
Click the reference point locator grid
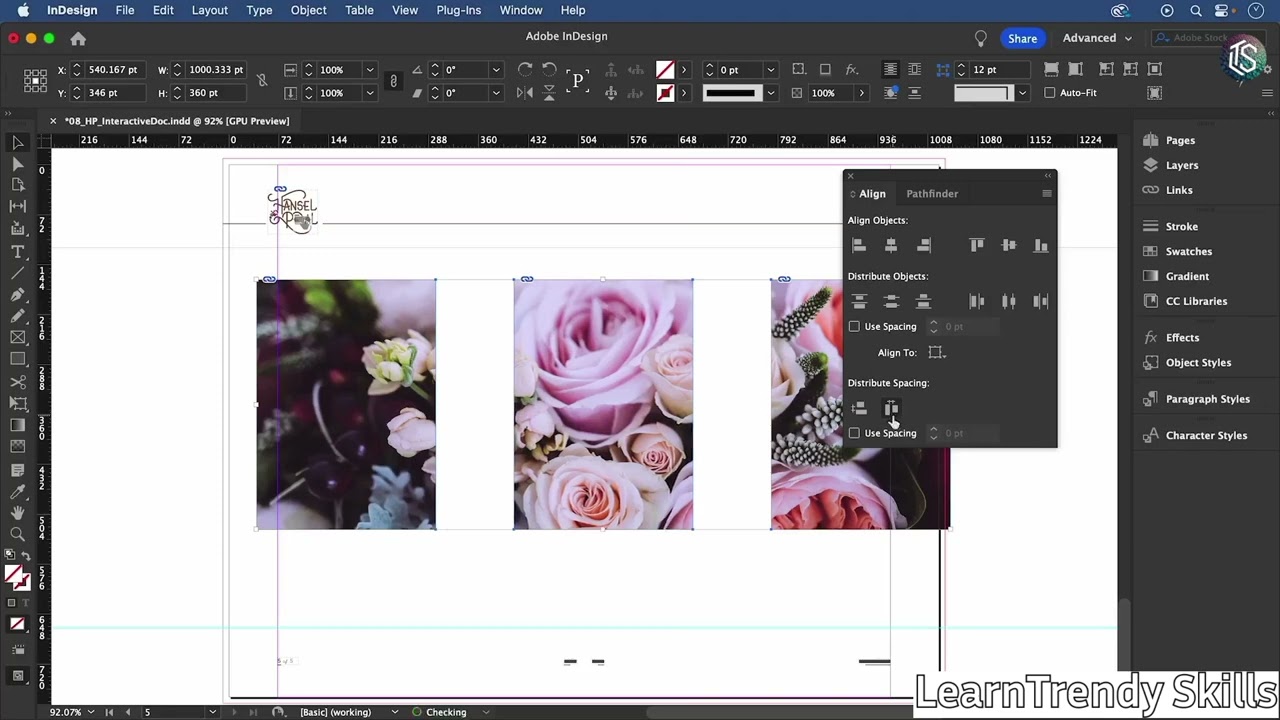coord(35,81)
